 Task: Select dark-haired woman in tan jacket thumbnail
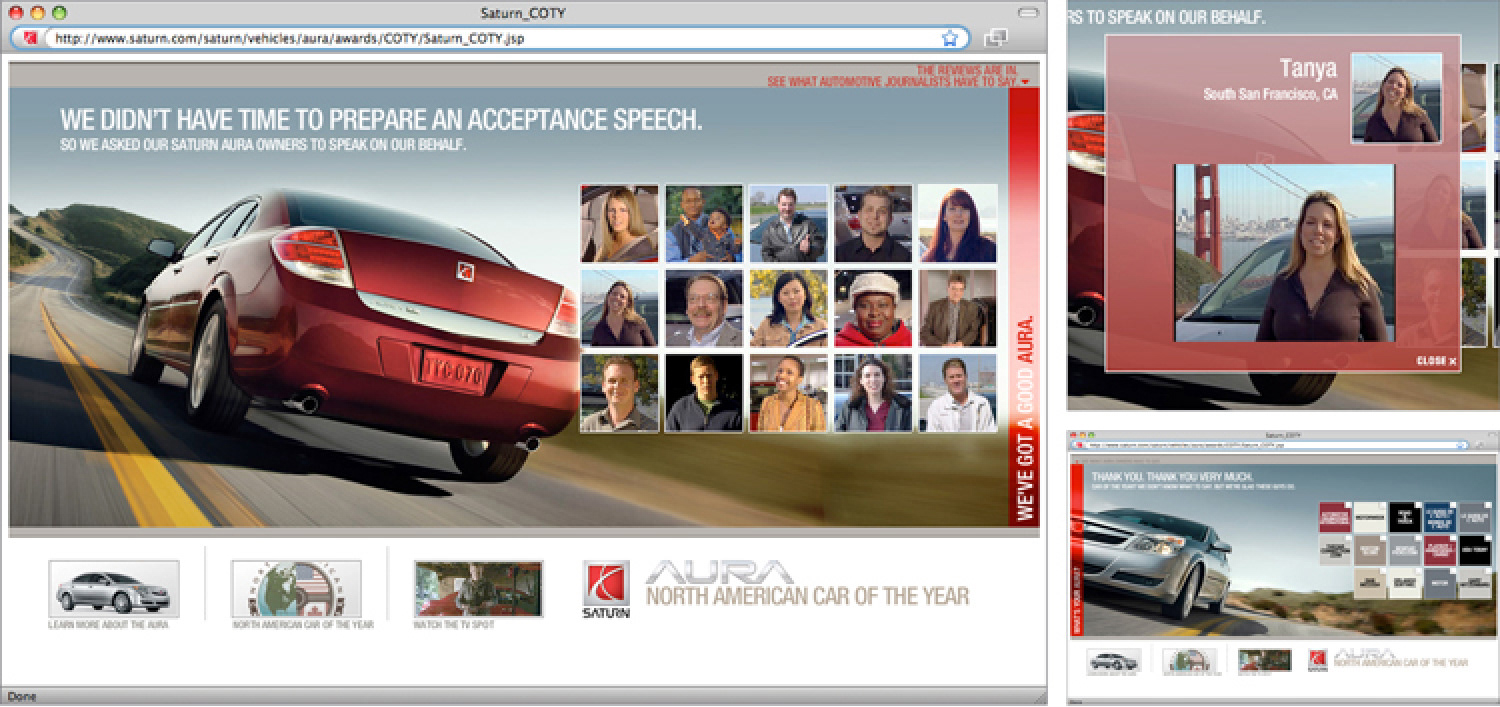[789, 308]
